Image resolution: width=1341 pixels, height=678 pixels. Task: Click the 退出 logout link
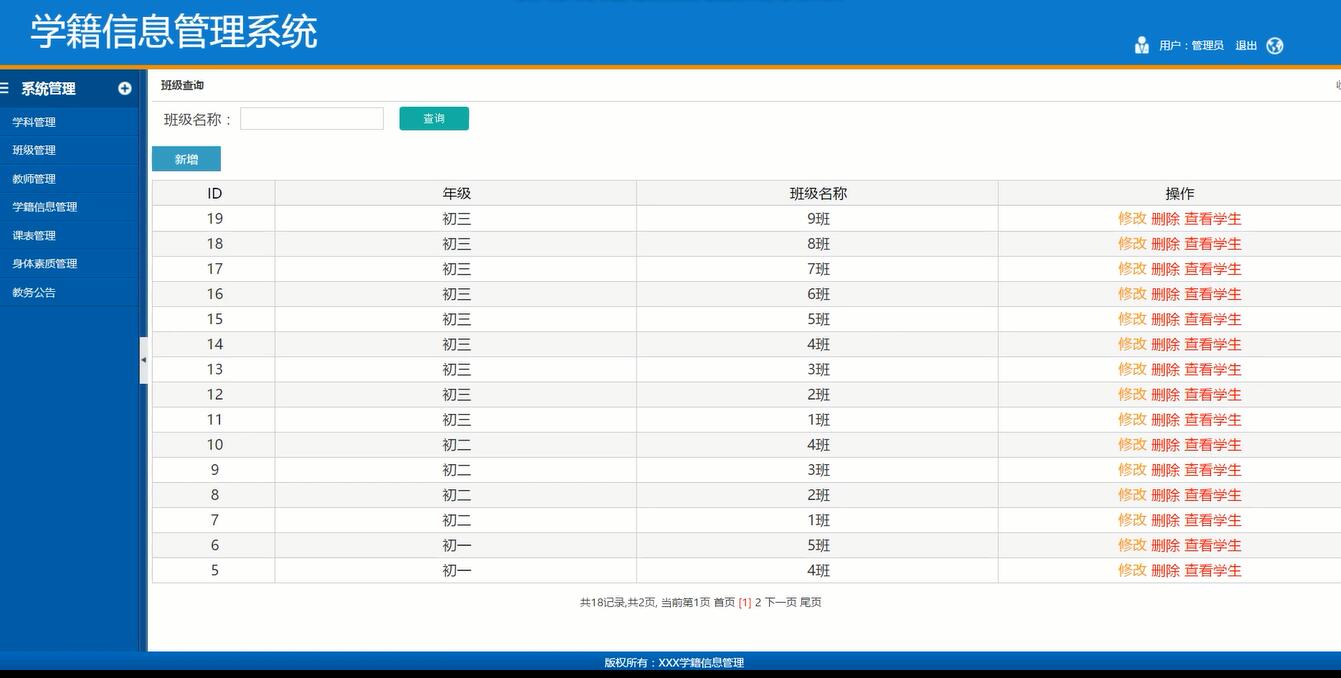point(1246,46)
